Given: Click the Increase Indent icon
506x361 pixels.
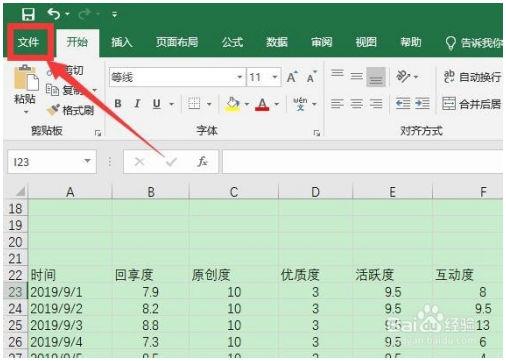Looking at the screenshot, I should click(x=422, y=104).
